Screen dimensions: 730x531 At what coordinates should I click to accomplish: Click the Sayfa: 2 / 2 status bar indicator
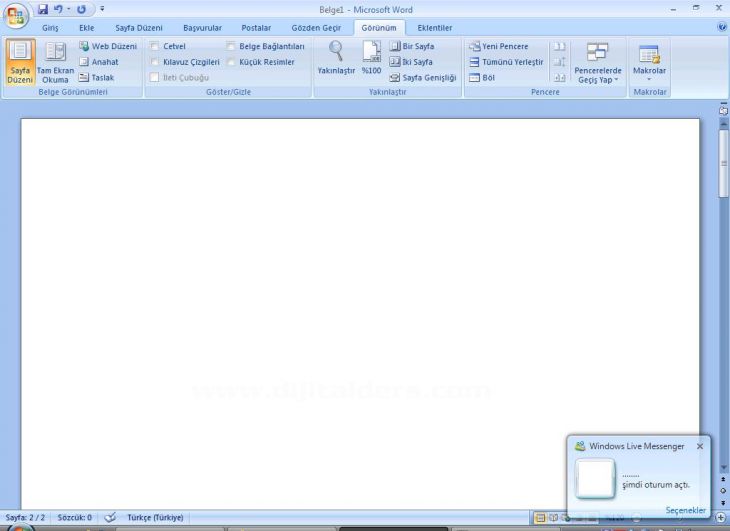(x=26, y=518)
